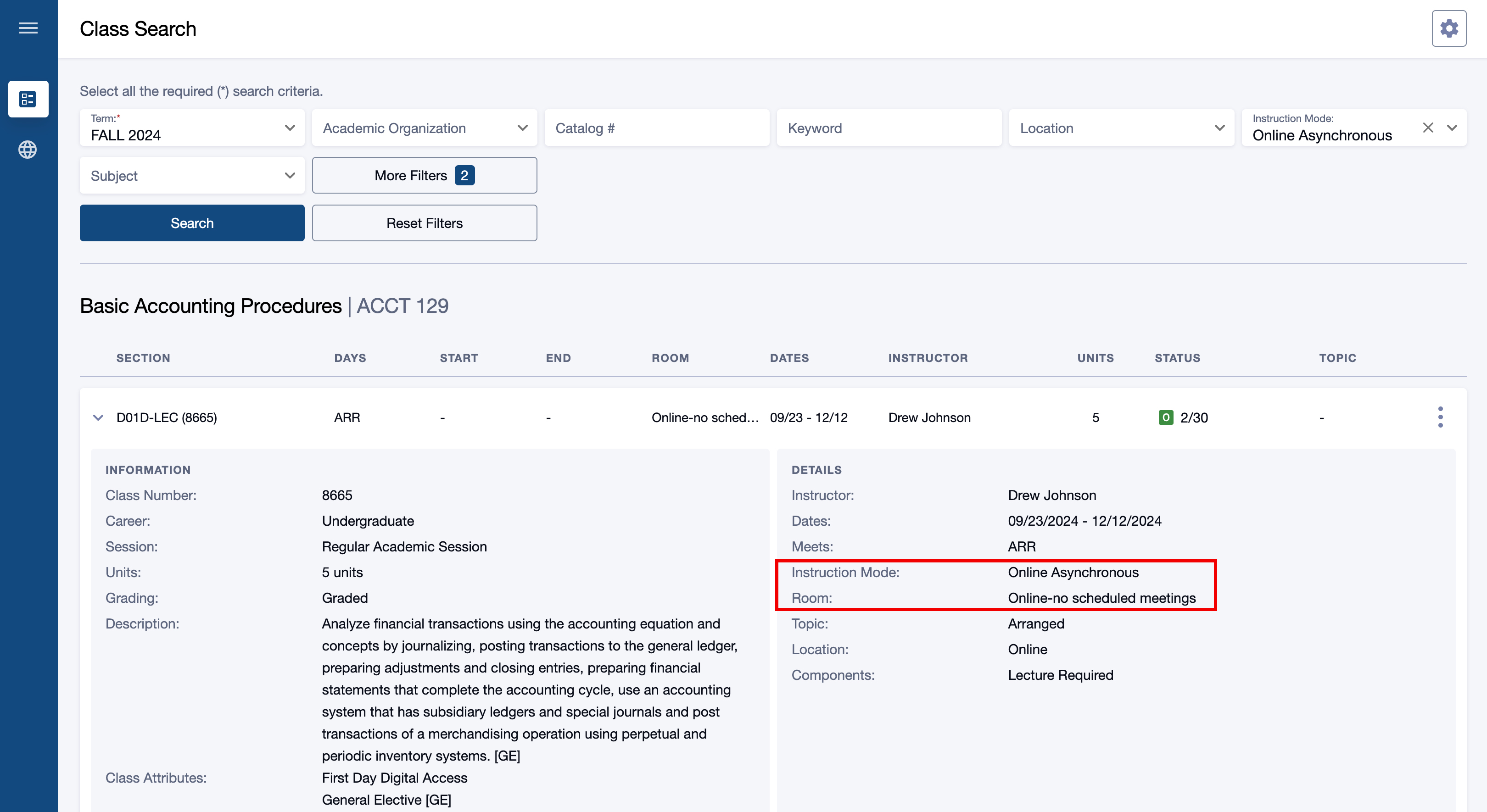1487x812 pixels.
Task: Click the 09/23/2024 - 12/12/2024 dates value
Action: tap(1084, 521)
